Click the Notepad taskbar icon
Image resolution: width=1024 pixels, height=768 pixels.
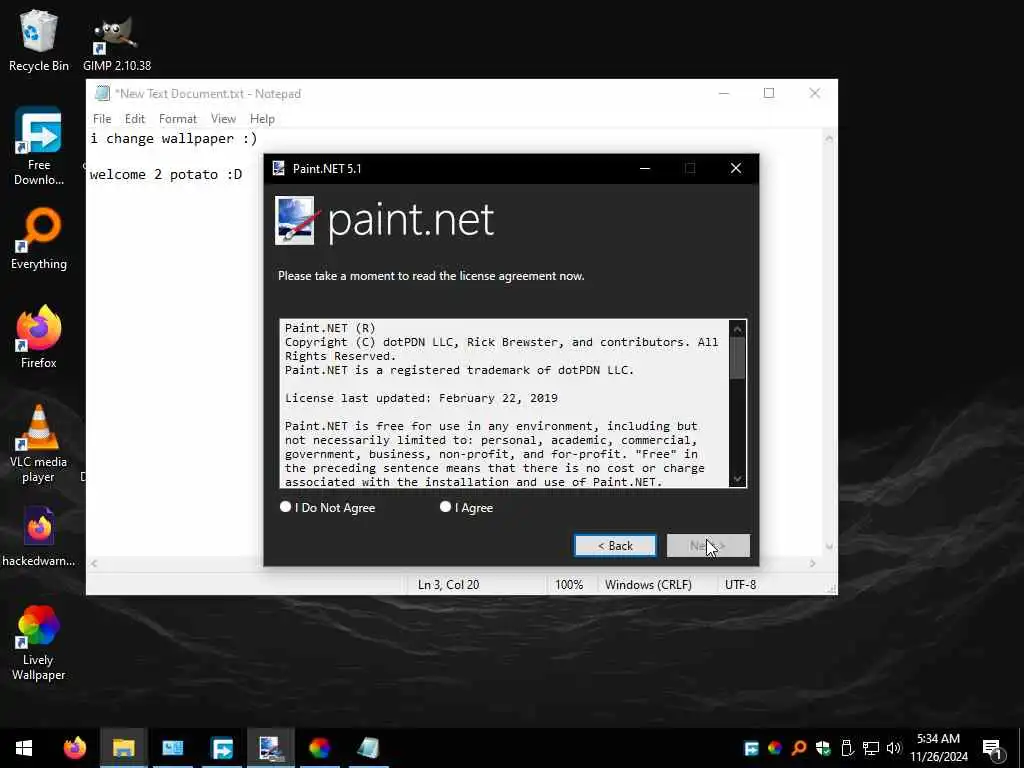368,748
